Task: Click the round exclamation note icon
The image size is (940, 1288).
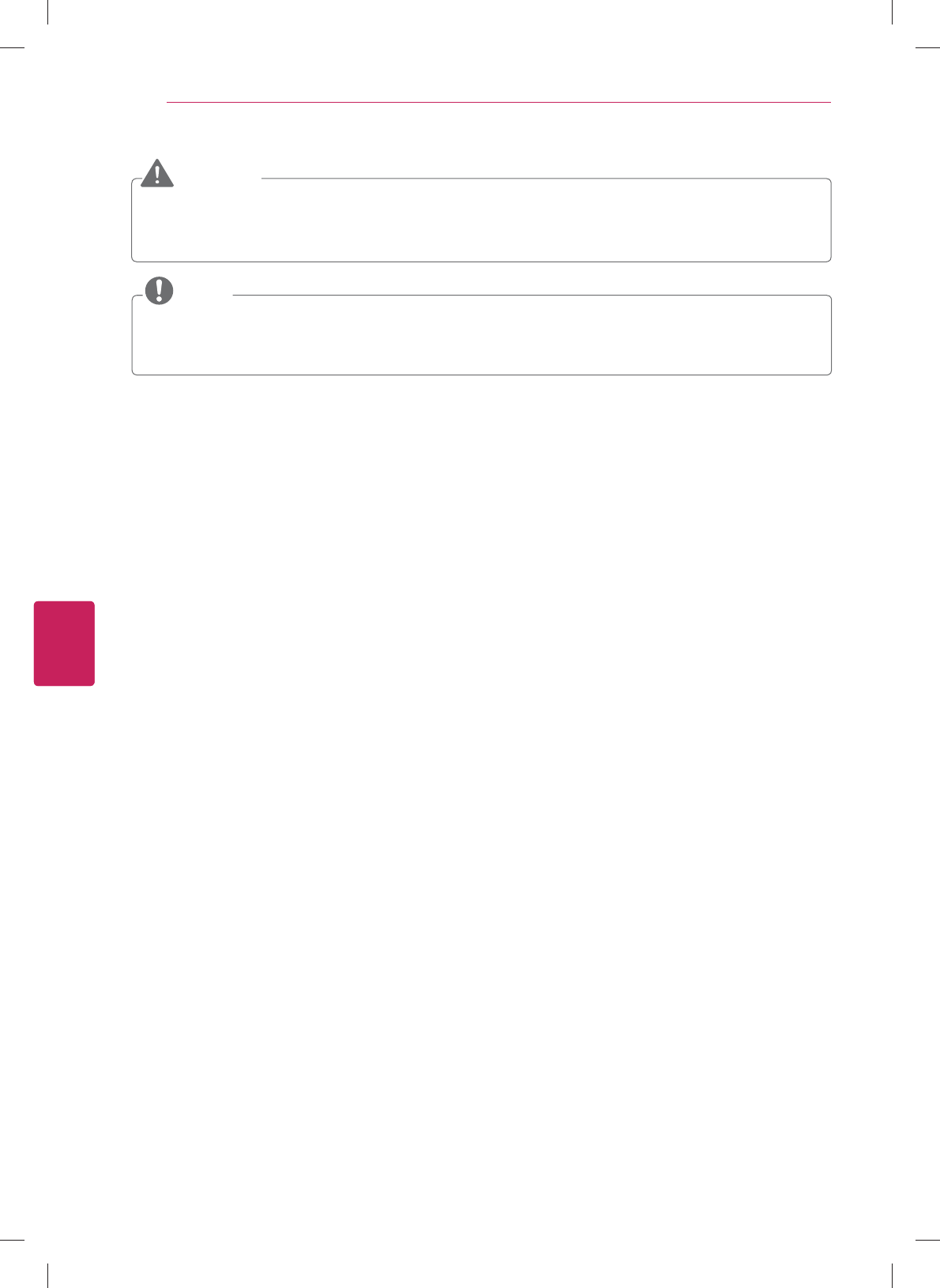Action: pyautogui.click(x=159, y=291)
